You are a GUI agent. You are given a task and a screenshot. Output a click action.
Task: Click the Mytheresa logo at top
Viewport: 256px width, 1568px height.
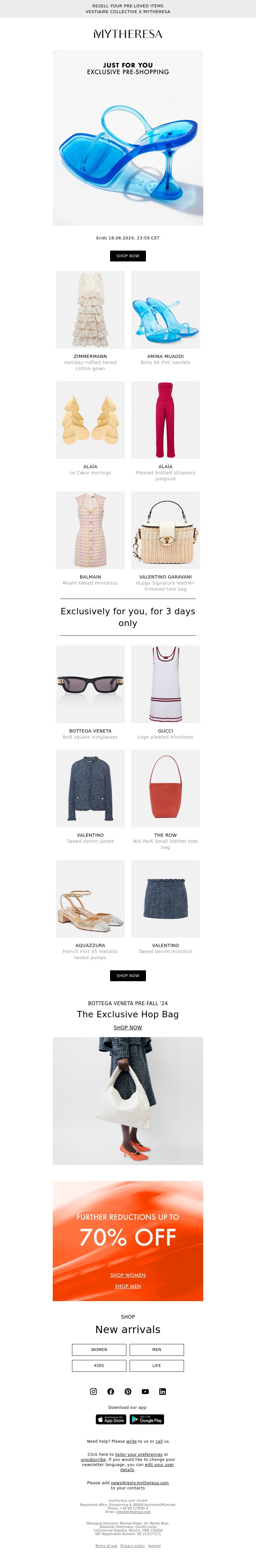click(128, 34)
